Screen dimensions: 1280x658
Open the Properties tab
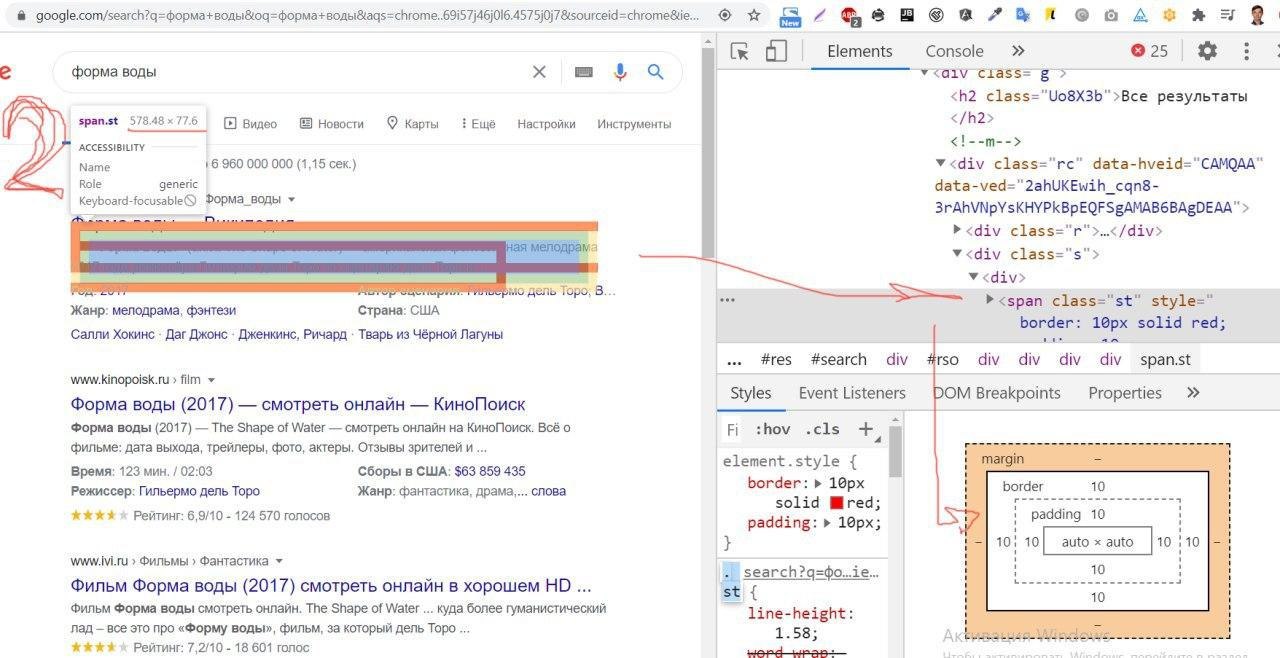coord(1125,393)
